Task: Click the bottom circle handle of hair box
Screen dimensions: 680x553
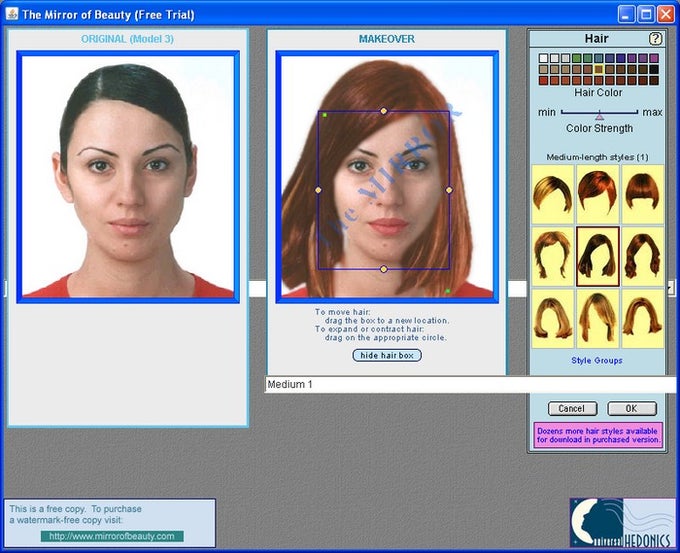Action: point(383,269)
